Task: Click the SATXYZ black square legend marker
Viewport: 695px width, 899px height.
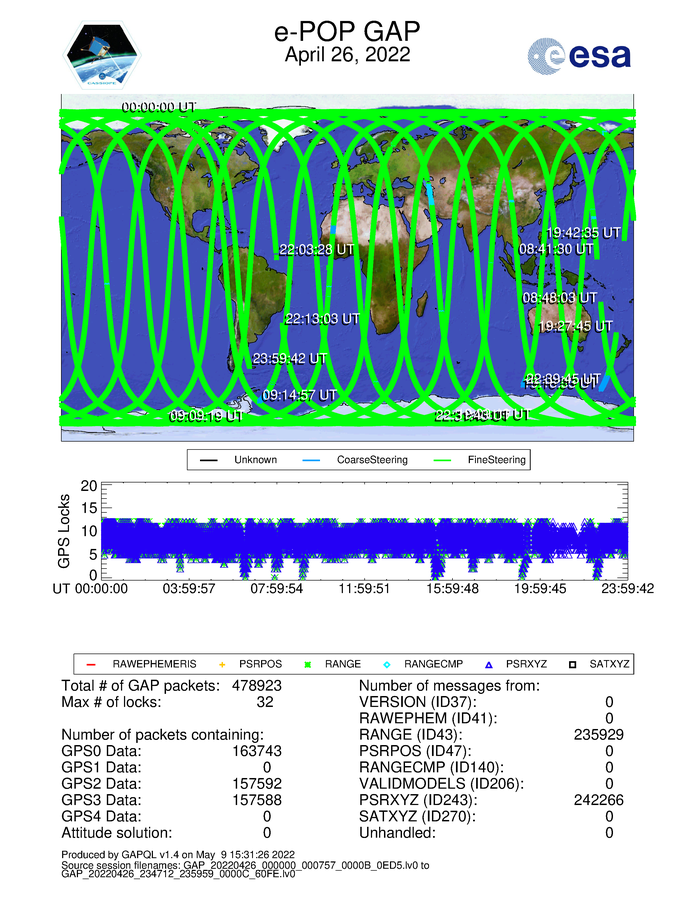Action: pyautogui.click(x=577, y=663)
